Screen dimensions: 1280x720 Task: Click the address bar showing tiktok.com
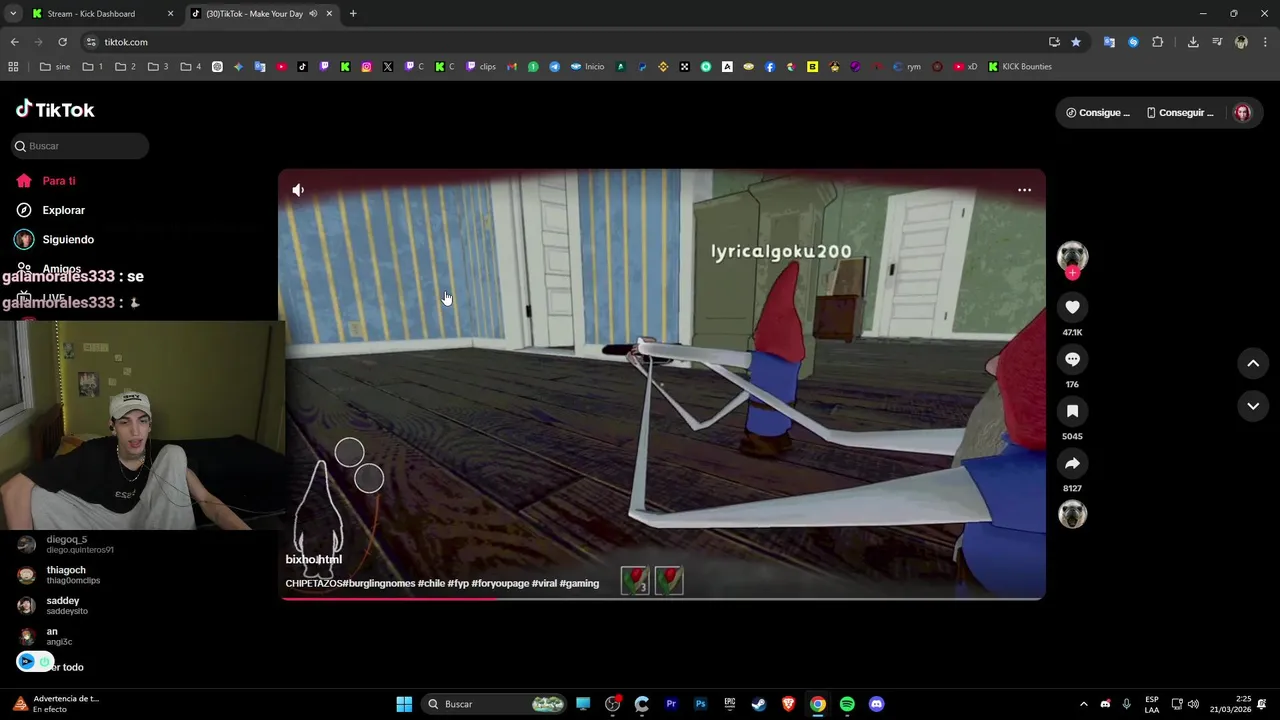(560, 42)
